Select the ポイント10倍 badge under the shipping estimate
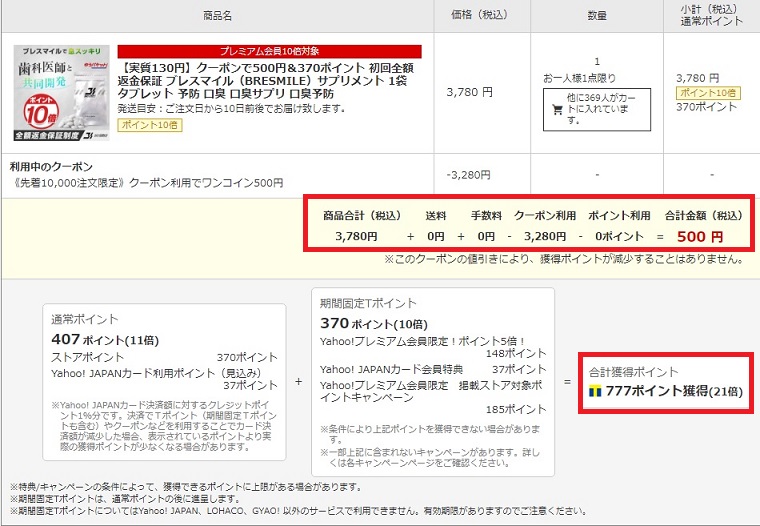The height and width of the screenshot is (526, 760). 150,125
